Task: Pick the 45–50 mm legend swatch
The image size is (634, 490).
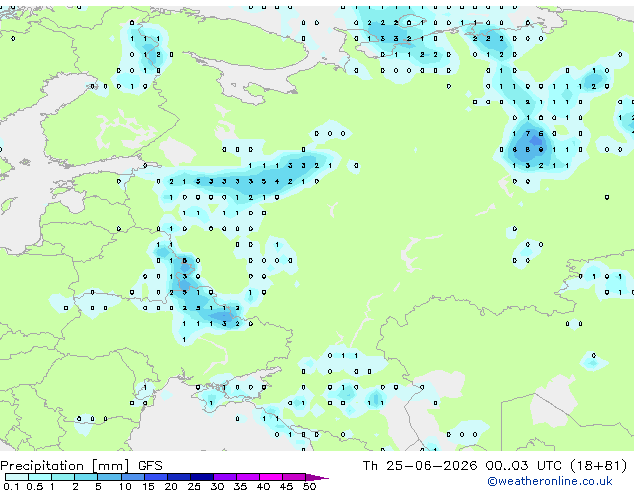Action: click(294, 477)
